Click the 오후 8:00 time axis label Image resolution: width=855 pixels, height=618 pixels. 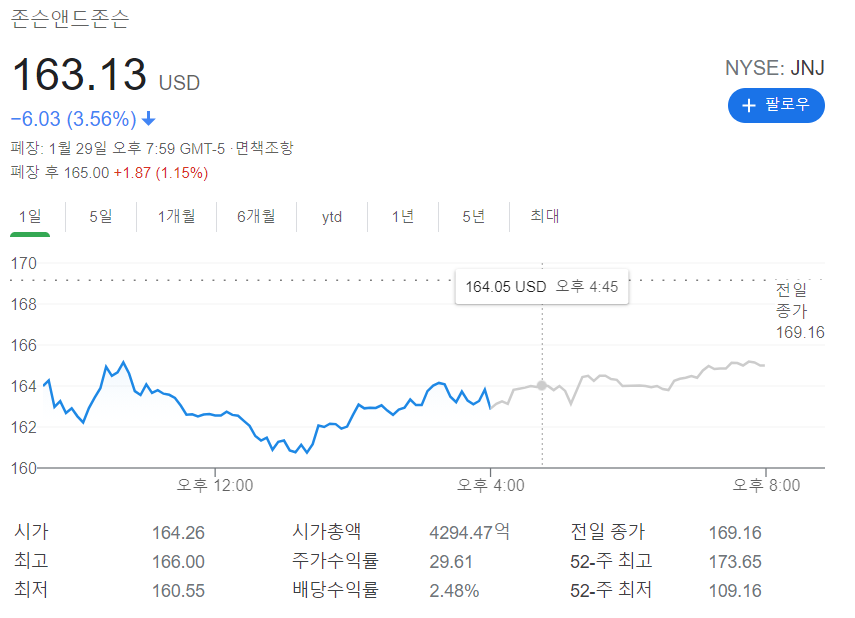[x=766, y=485]
